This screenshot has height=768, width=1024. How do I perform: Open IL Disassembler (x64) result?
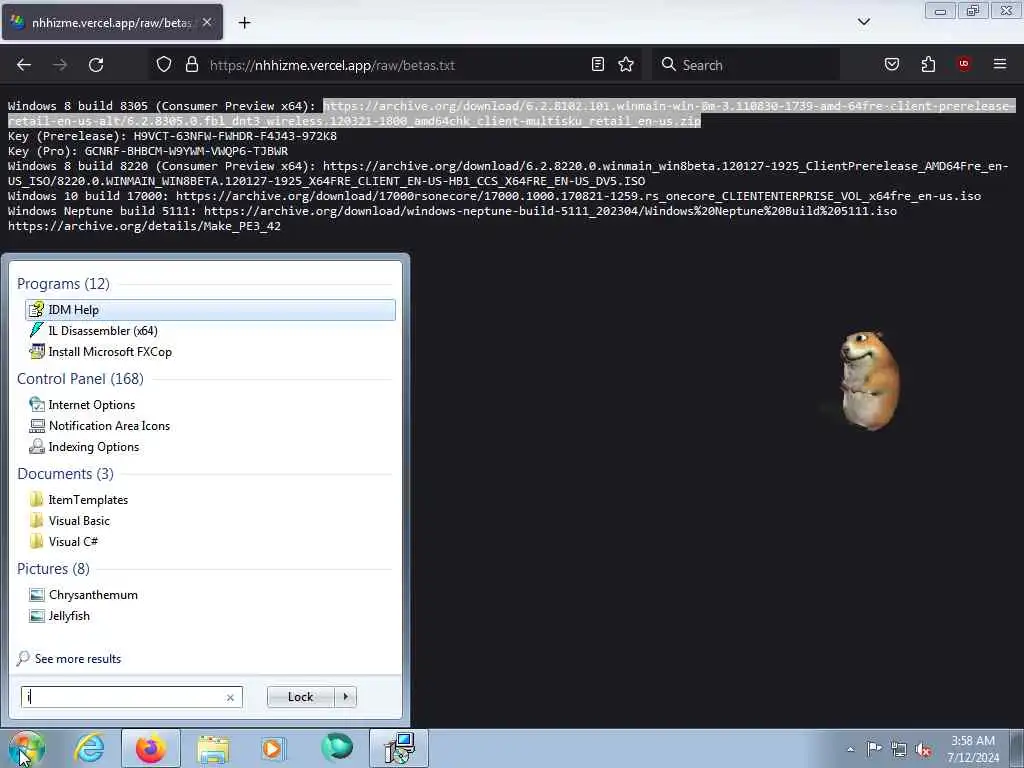[210, 330]
